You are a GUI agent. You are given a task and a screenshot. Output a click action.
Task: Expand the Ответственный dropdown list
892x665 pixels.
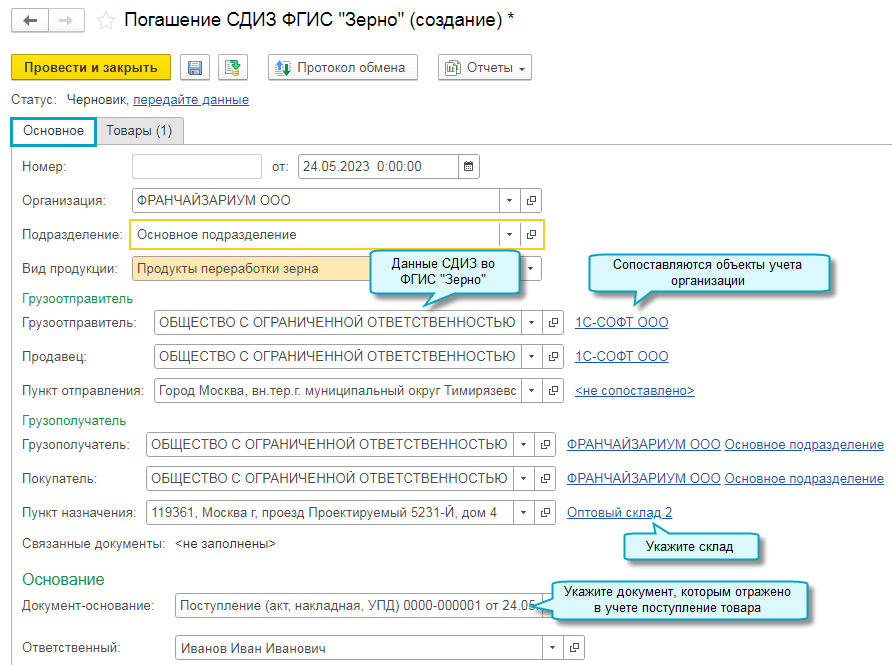(552, 647)
